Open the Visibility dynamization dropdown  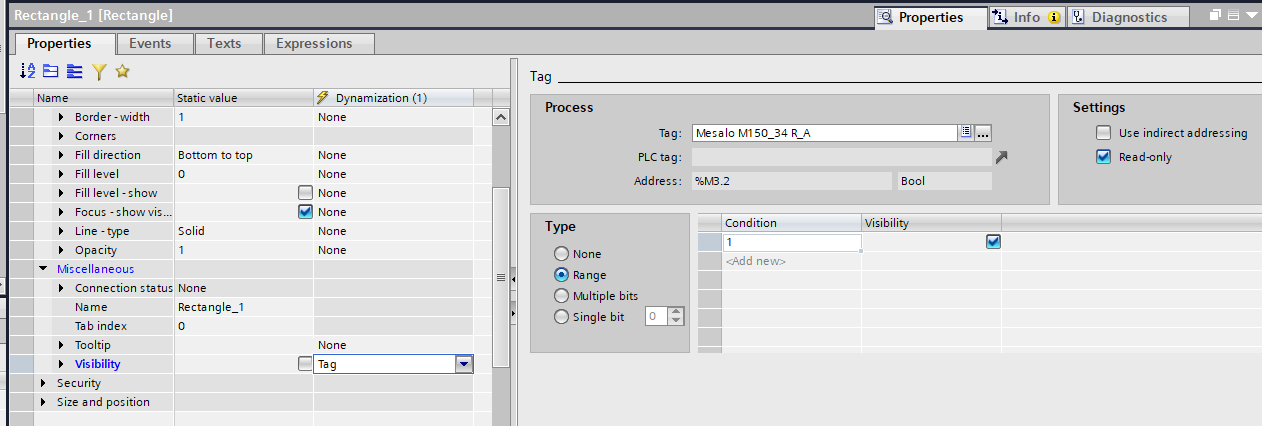point(463,364)
